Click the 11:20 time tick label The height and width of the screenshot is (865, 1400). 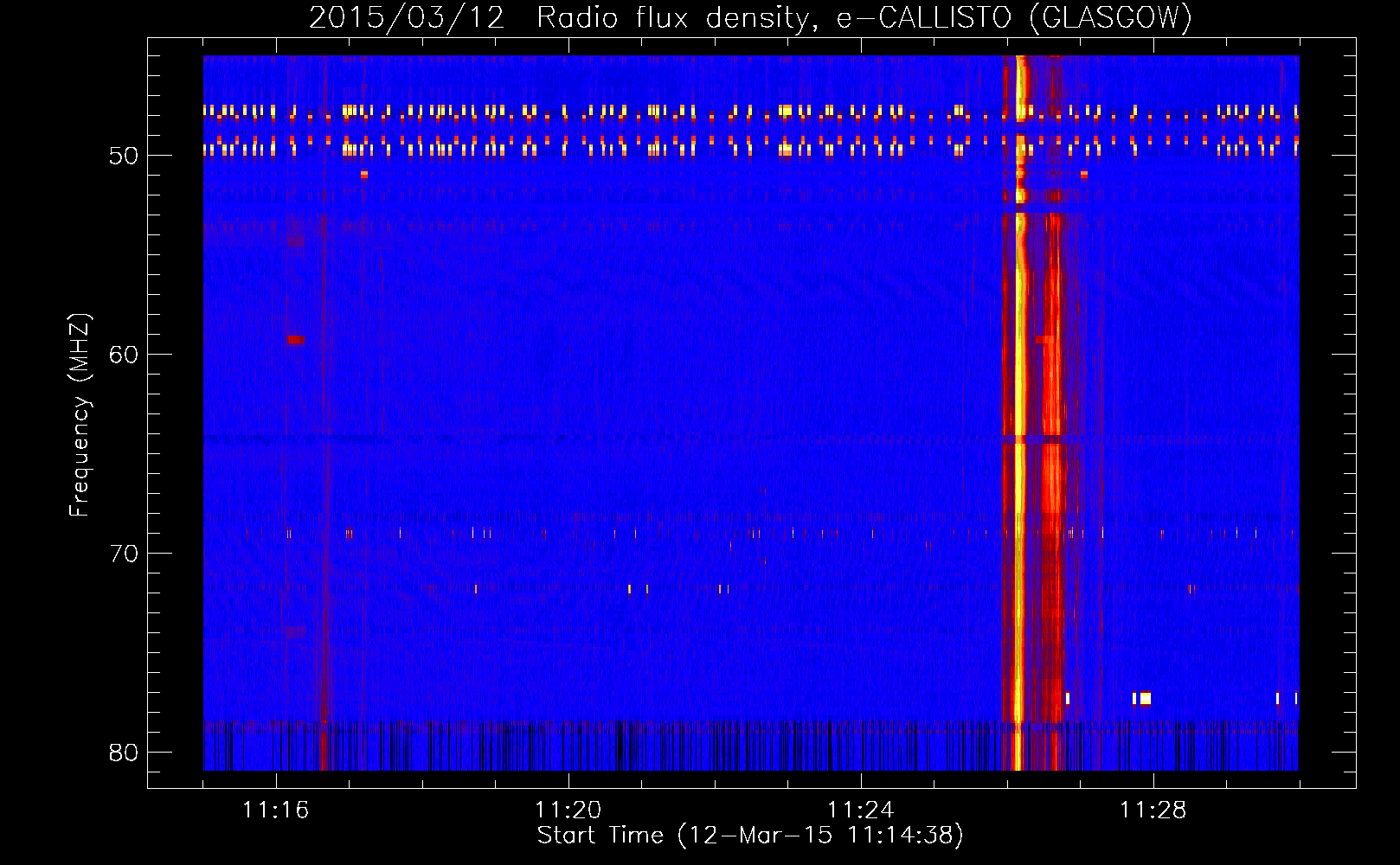coord(568,811)
